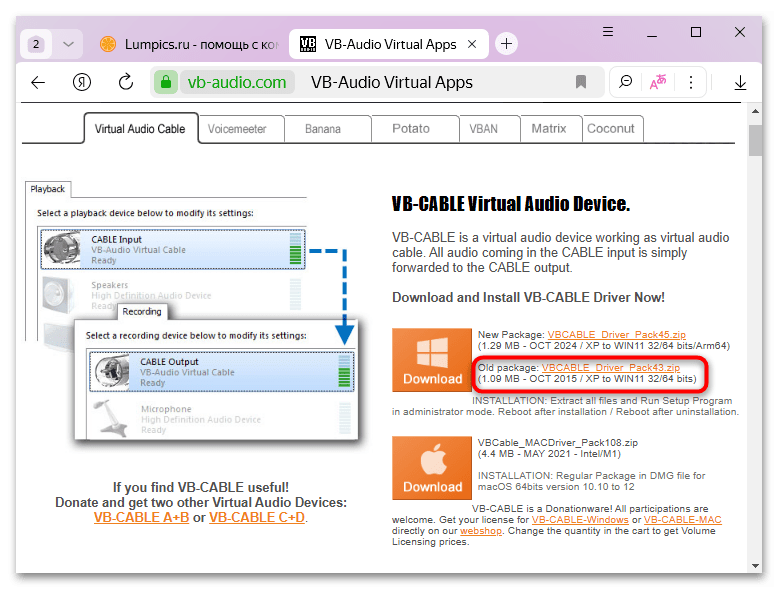Screen dimensions: 778x589
Task: Open browser downloads arrow icon
Action: [x=740, y=82]
